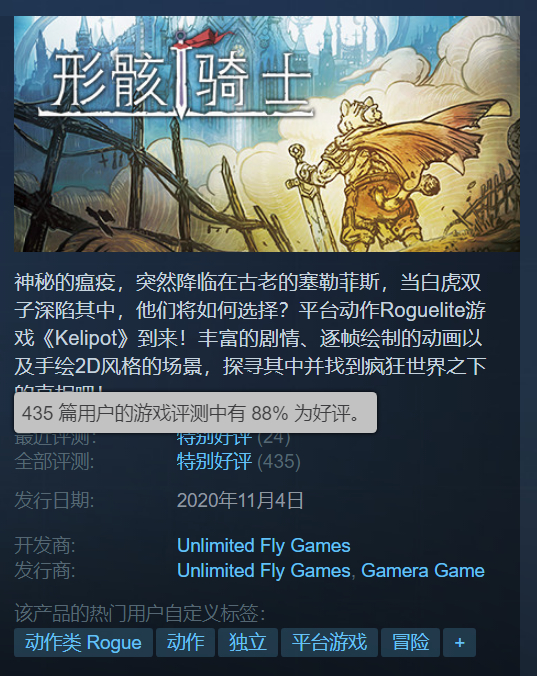Visit Gamera Game publisher page
Viewport: 537px width, 676px height.
[x=423, y=570]
